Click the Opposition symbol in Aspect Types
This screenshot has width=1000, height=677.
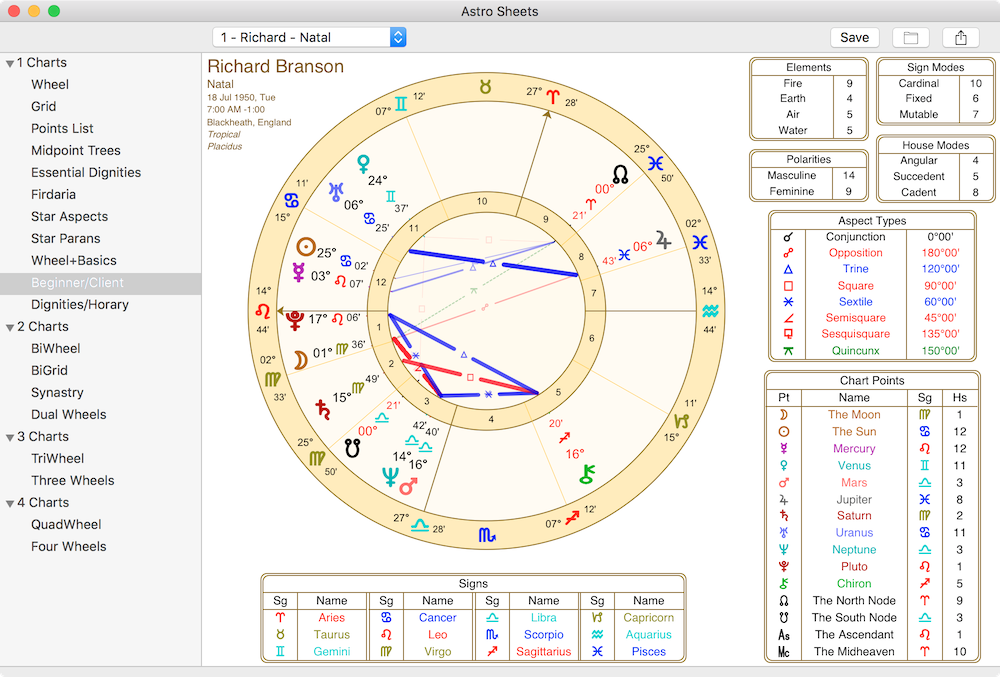point(788,253)
